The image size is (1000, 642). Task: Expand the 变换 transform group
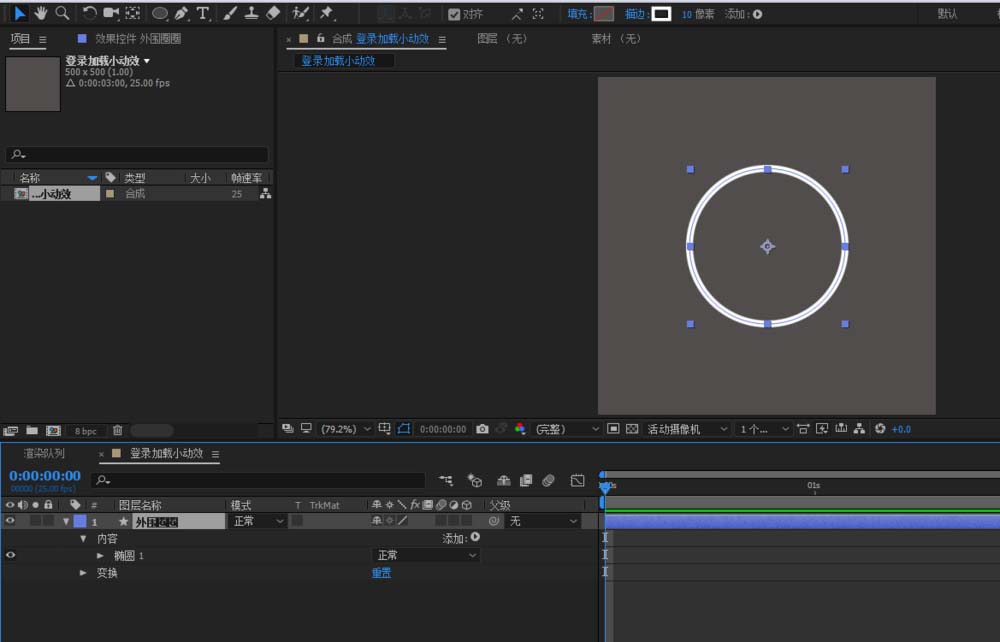click(x=83, y=573)
